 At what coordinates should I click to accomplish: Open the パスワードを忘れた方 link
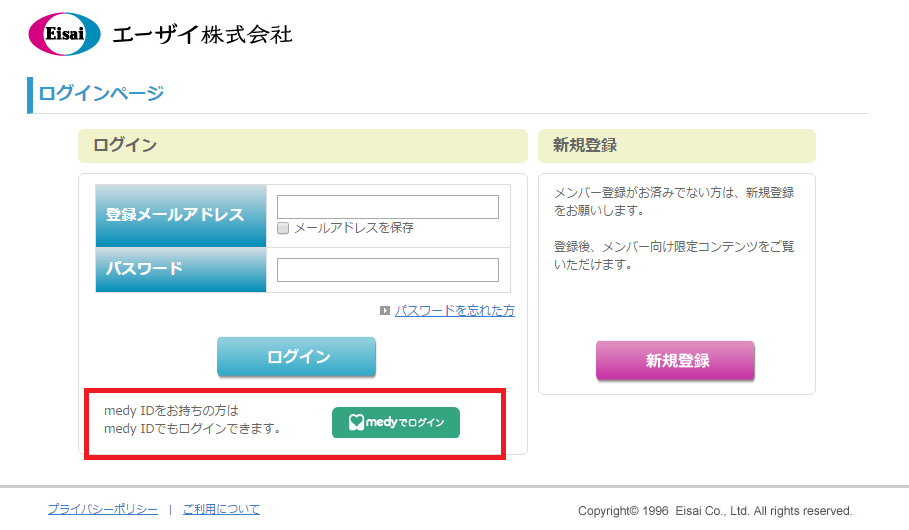[454, 311]
